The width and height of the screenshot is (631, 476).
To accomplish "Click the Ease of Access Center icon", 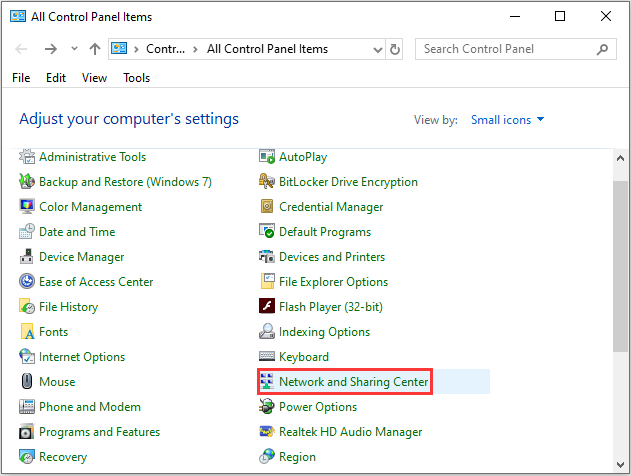I will pos(28,282).
